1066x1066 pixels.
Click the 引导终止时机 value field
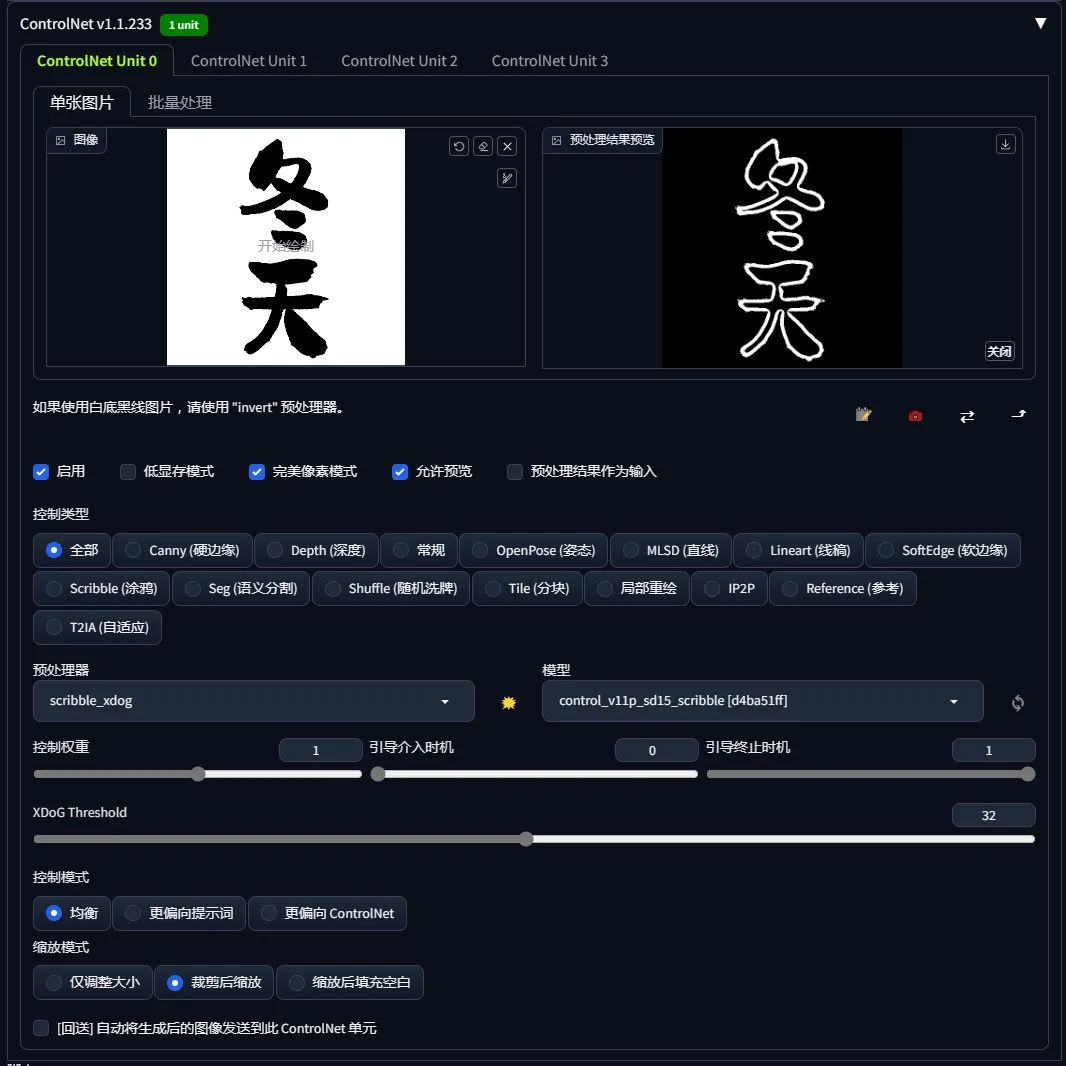(993, 750)
